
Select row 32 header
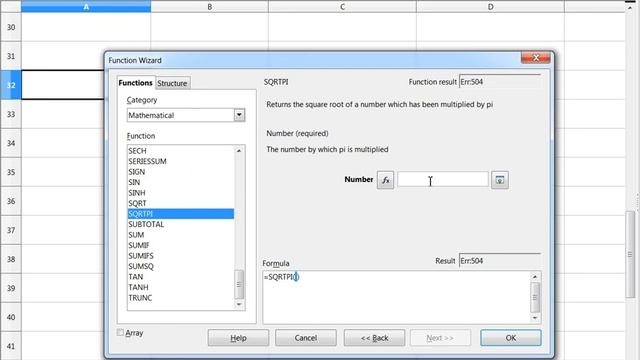click(11, 85)
